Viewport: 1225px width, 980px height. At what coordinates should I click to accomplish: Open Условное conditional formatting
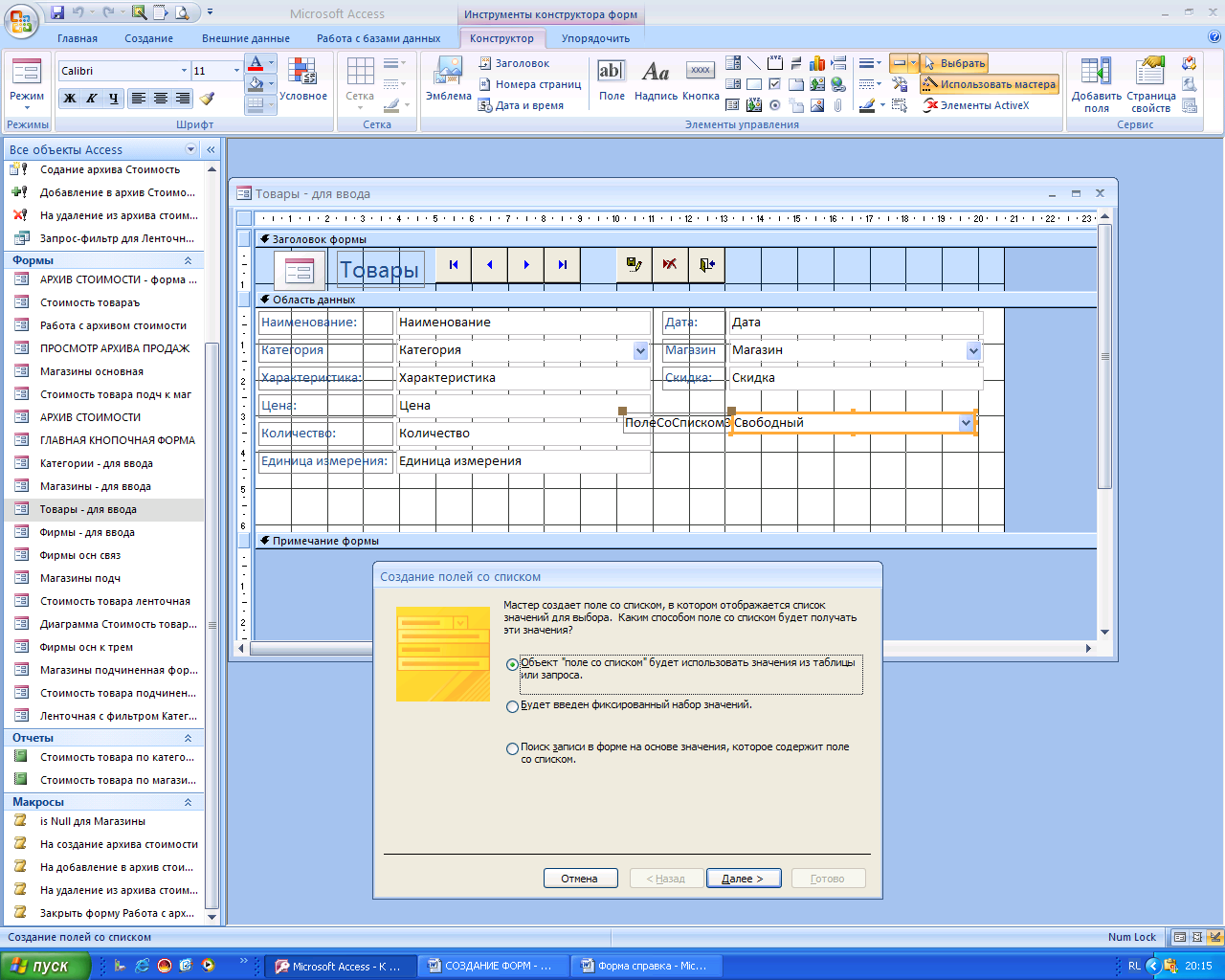pyautogui.click(x=303, y=79)
